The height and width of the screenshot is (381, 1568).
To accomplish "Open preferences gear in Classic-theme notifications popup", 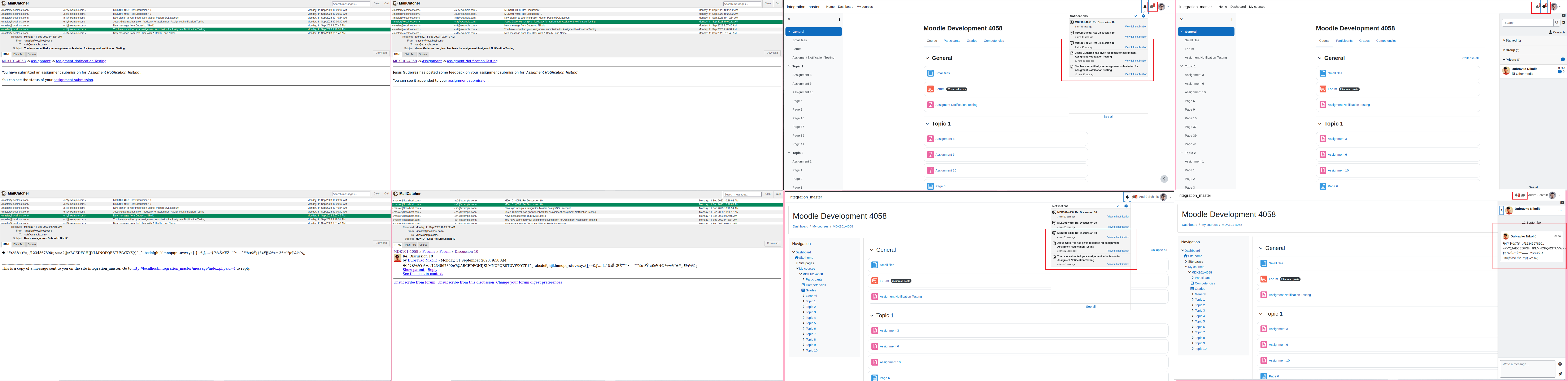I will (x=1126, y=206).
